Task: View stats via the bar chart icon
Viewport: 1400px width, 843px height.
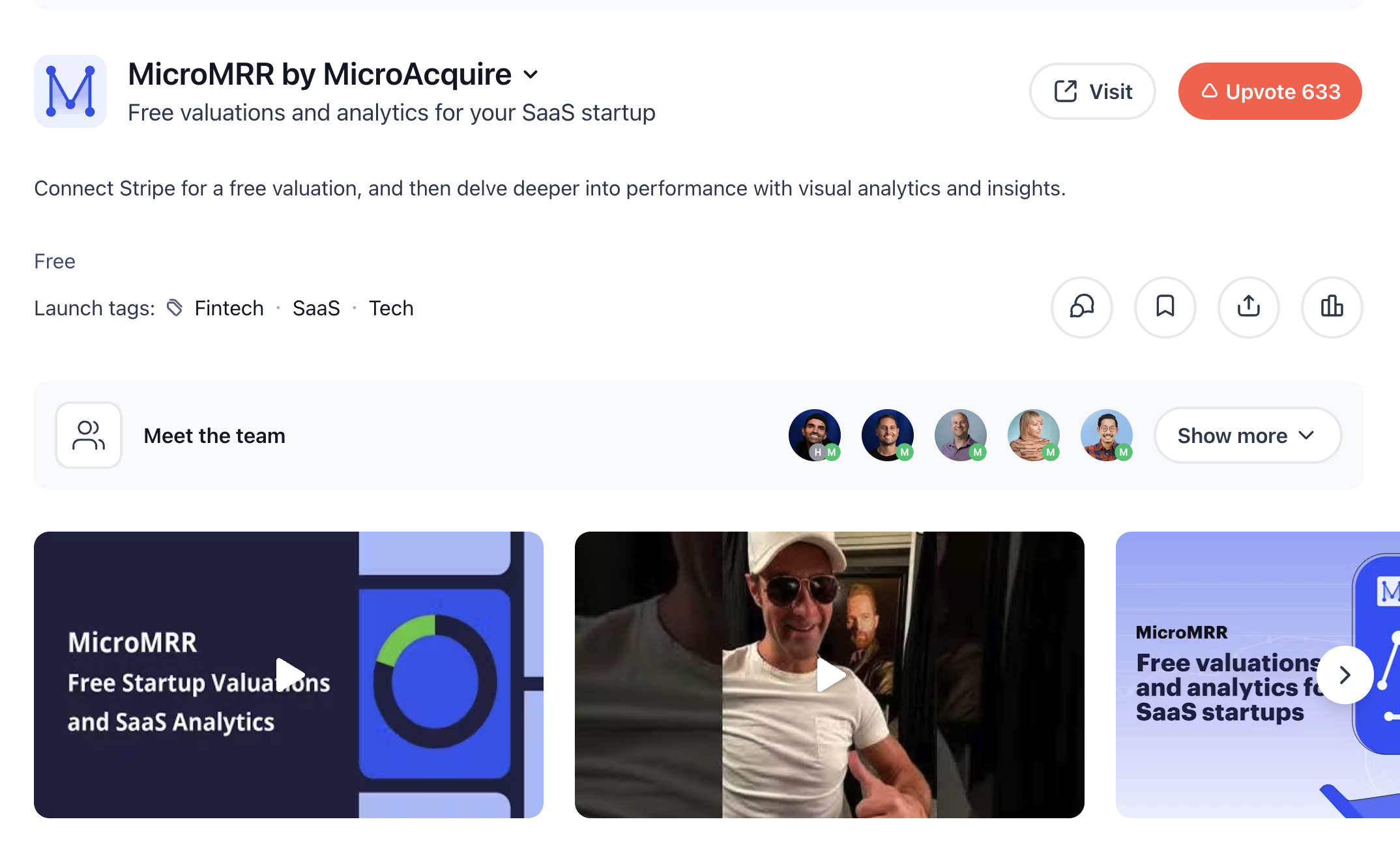Action: pyautogui.click(x=1332, y=307)
